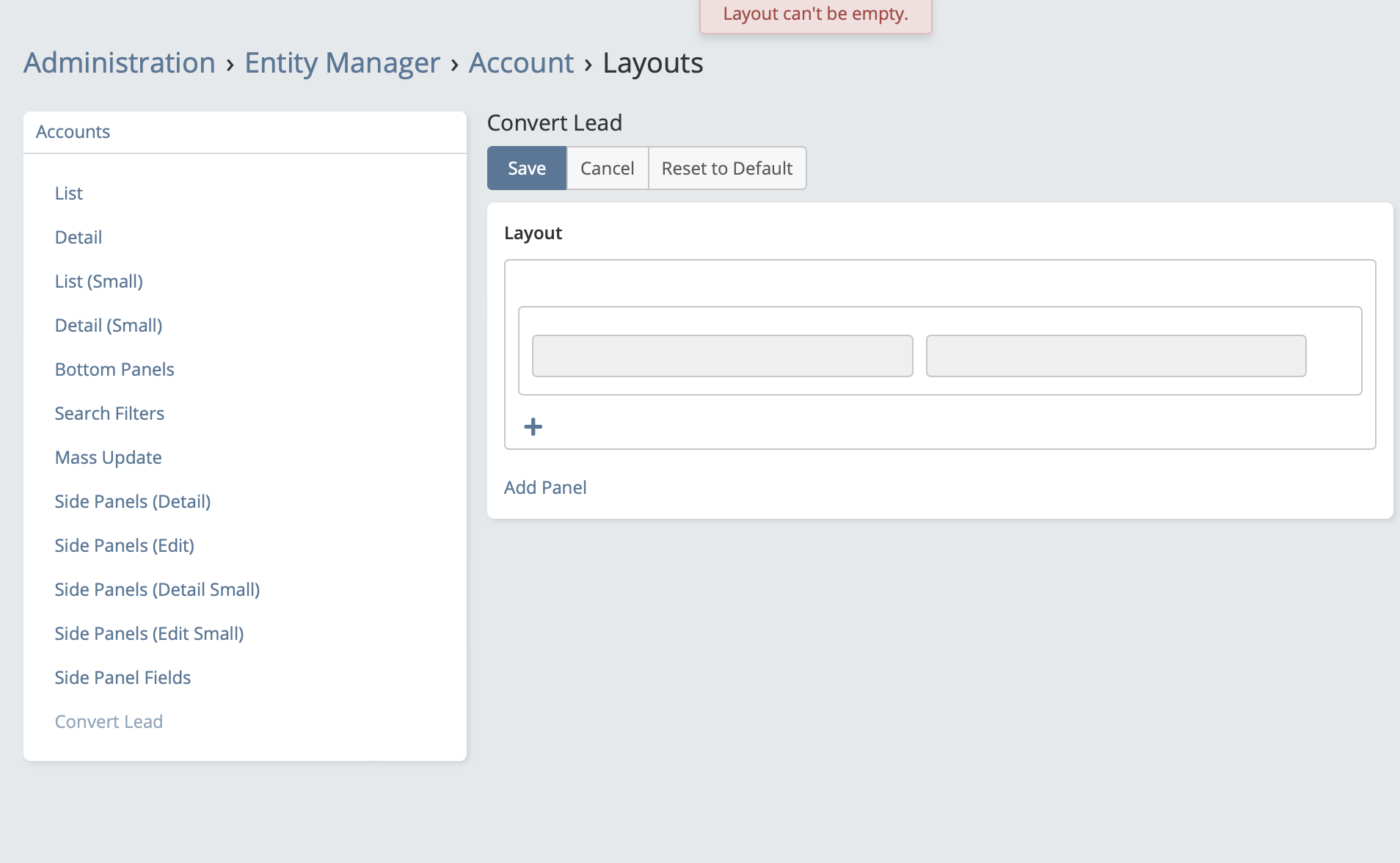This screenshot has width=1400, height=863.
Task: Open Side Panels (Edit) layout
Action: click(x=124, y=545)
